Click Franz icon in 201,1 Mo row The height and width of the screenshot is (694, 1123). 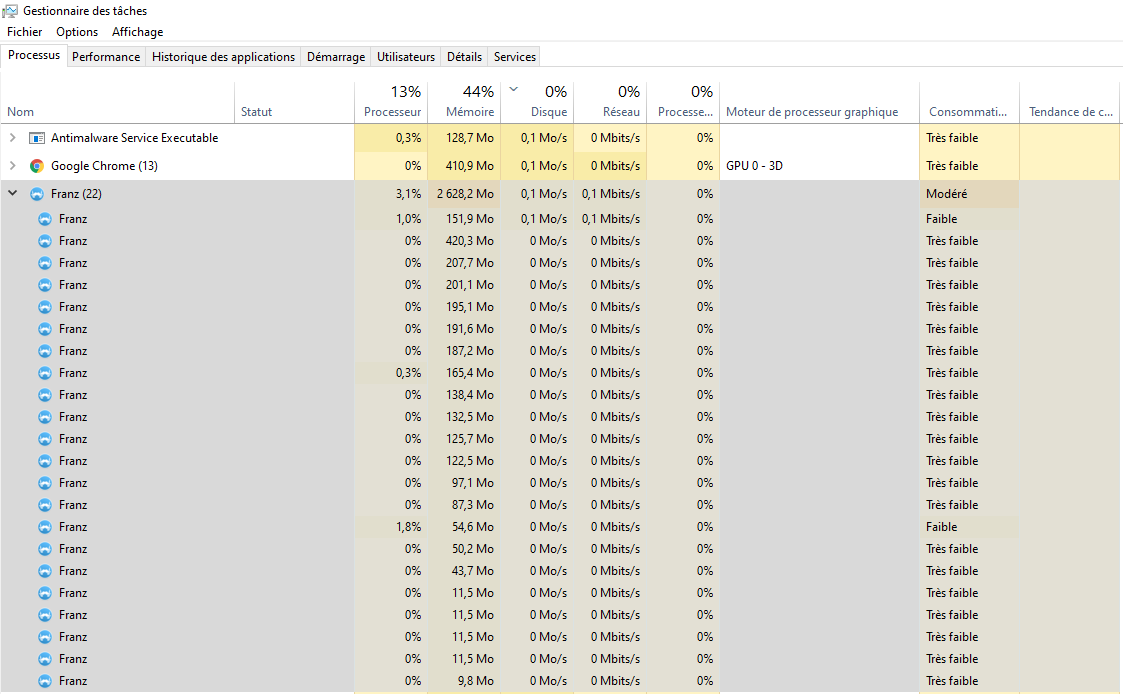(x=44, y=285)
